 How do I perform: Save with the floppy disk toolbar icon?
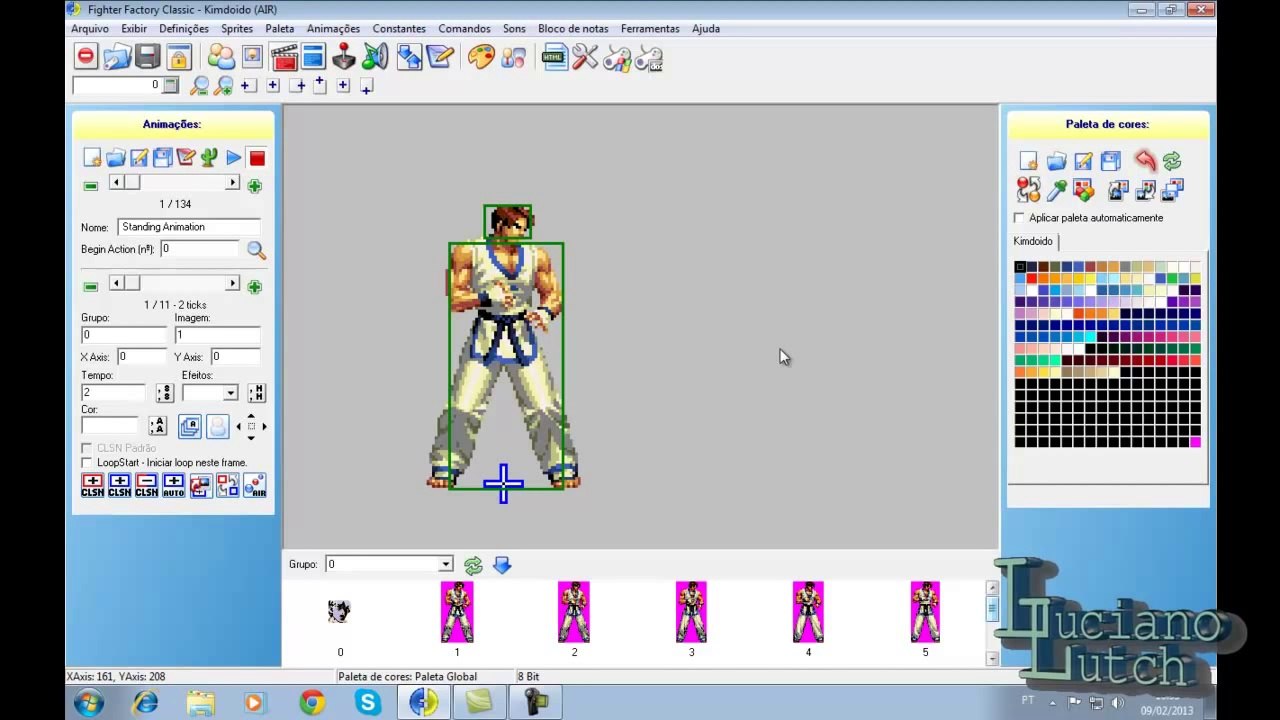point(148,57)
